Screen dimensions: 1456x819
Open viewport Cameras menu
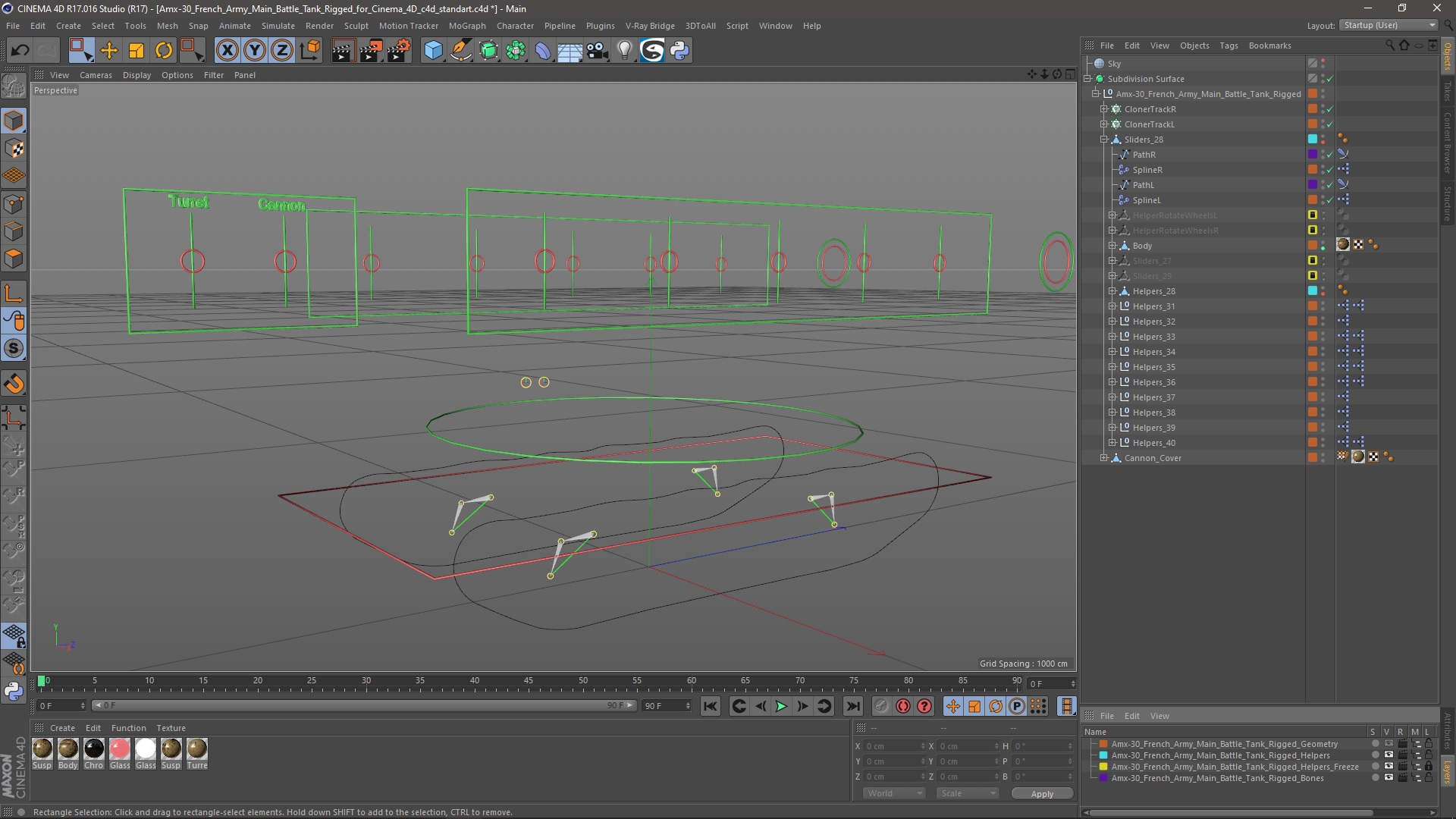[96, 75]
